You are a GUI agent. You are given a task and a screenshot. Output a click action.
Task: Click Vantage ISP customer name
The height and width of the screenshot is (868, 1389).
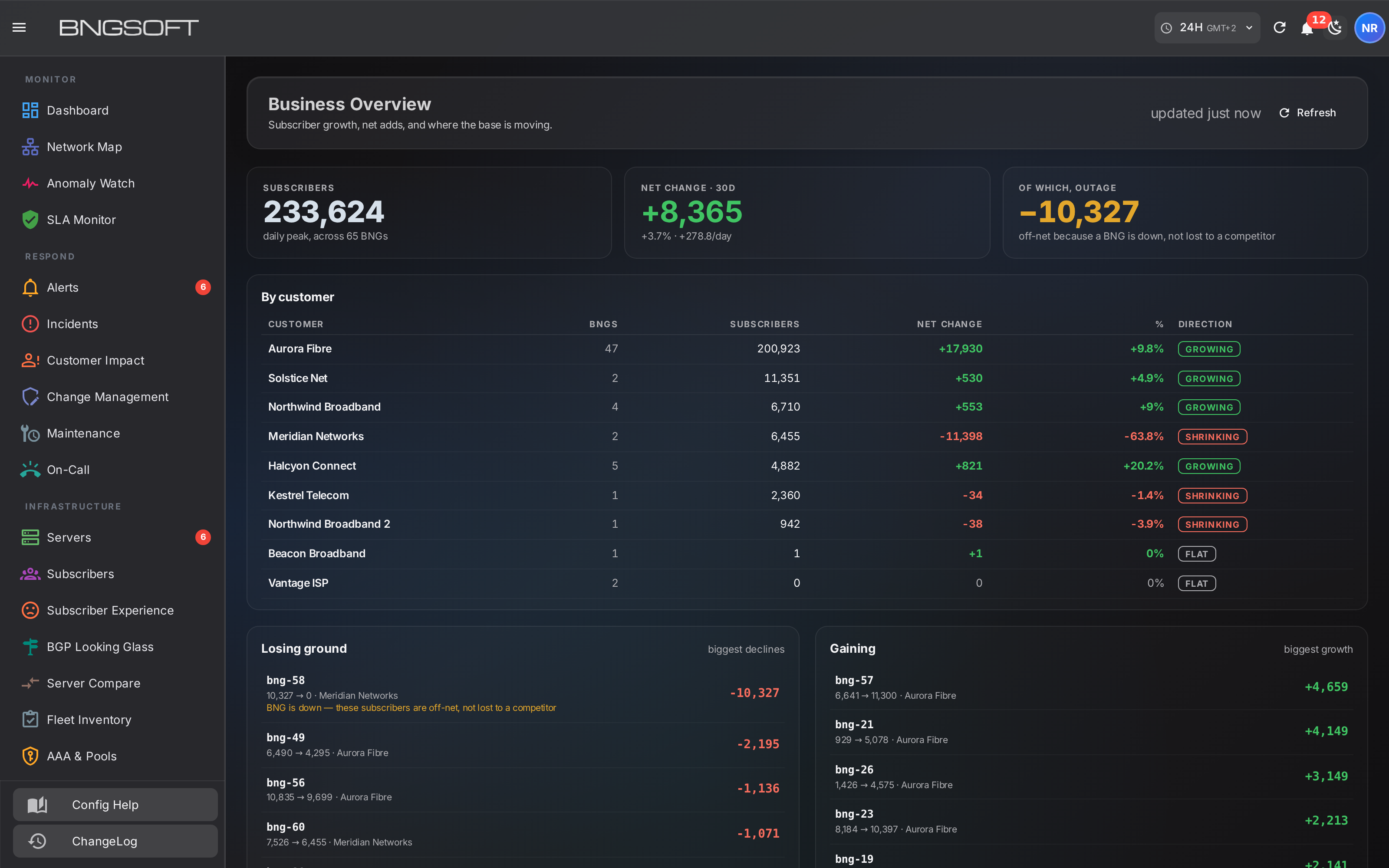click(298, 583)
